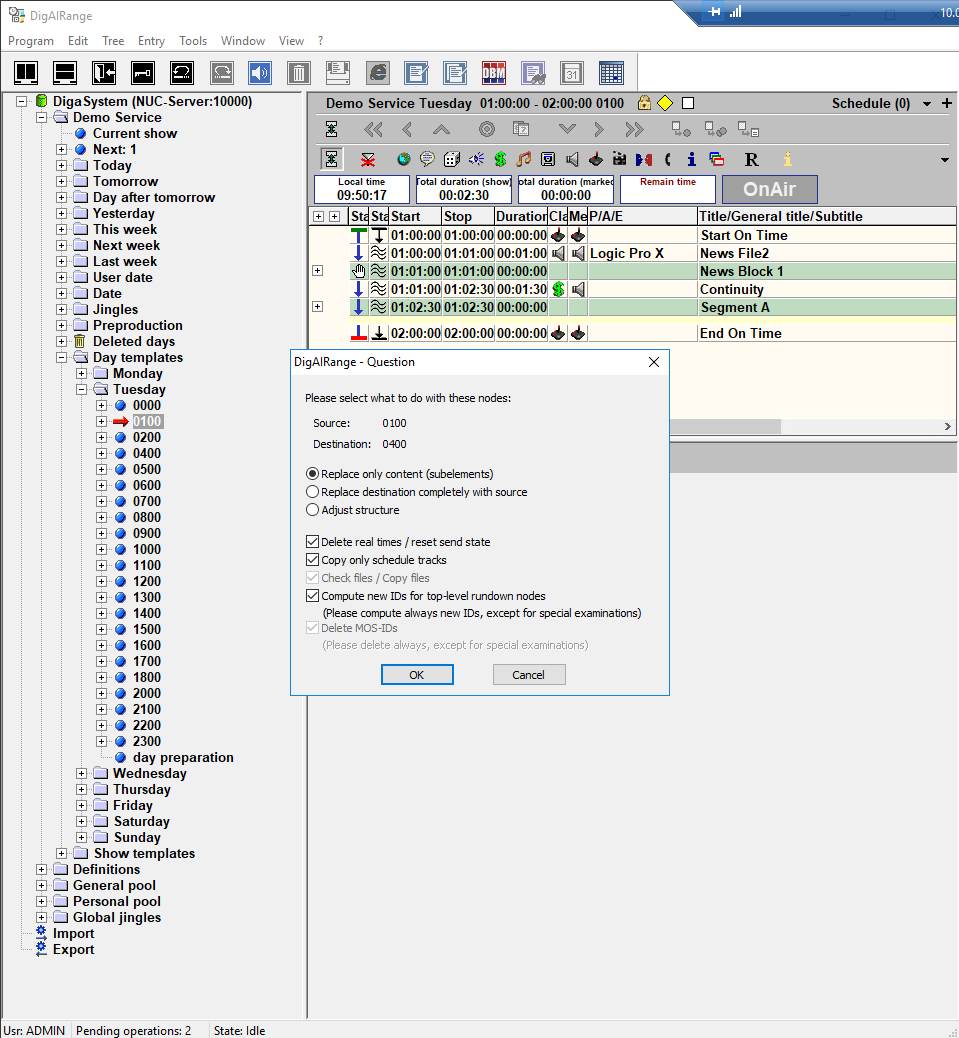
Task: Click the music notes icon
Action: [x=524, y=159]
